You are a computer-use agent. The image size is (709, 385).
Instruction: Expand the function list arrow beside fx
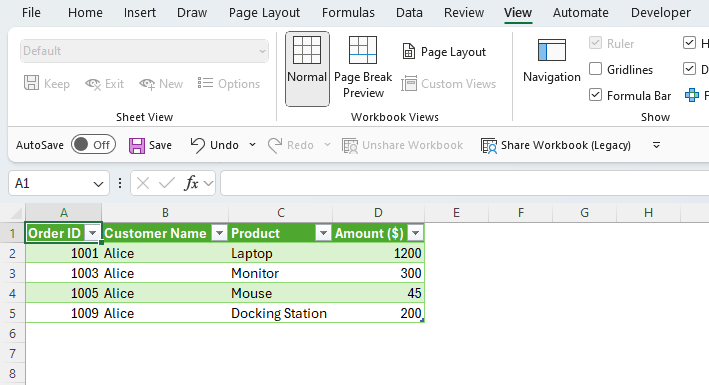208,183
